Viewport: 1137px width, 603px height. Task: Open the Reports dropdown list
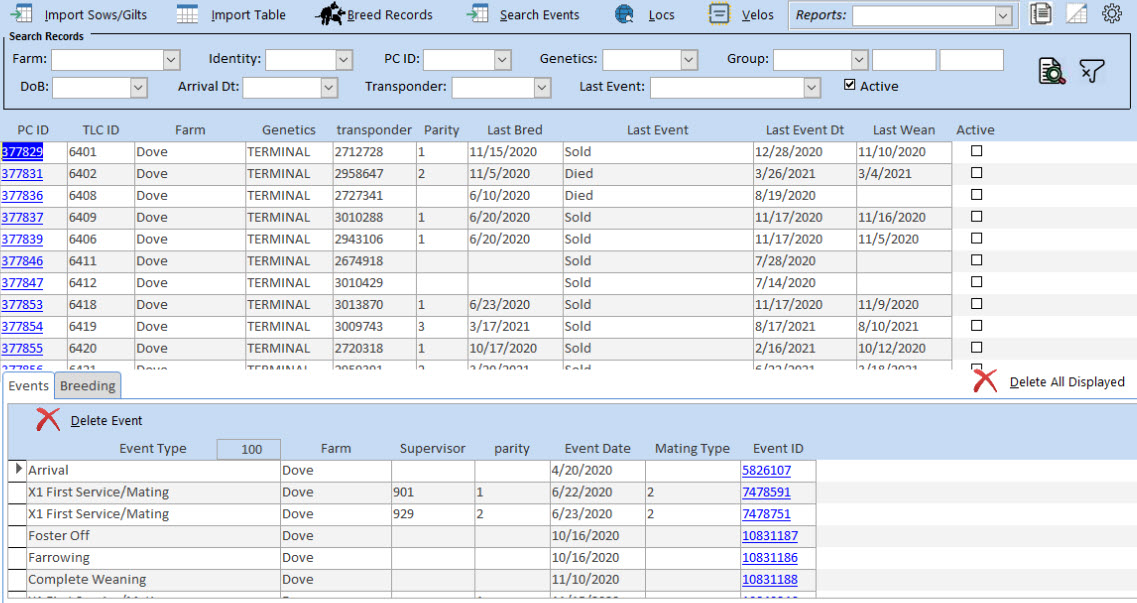[1003, 16]
